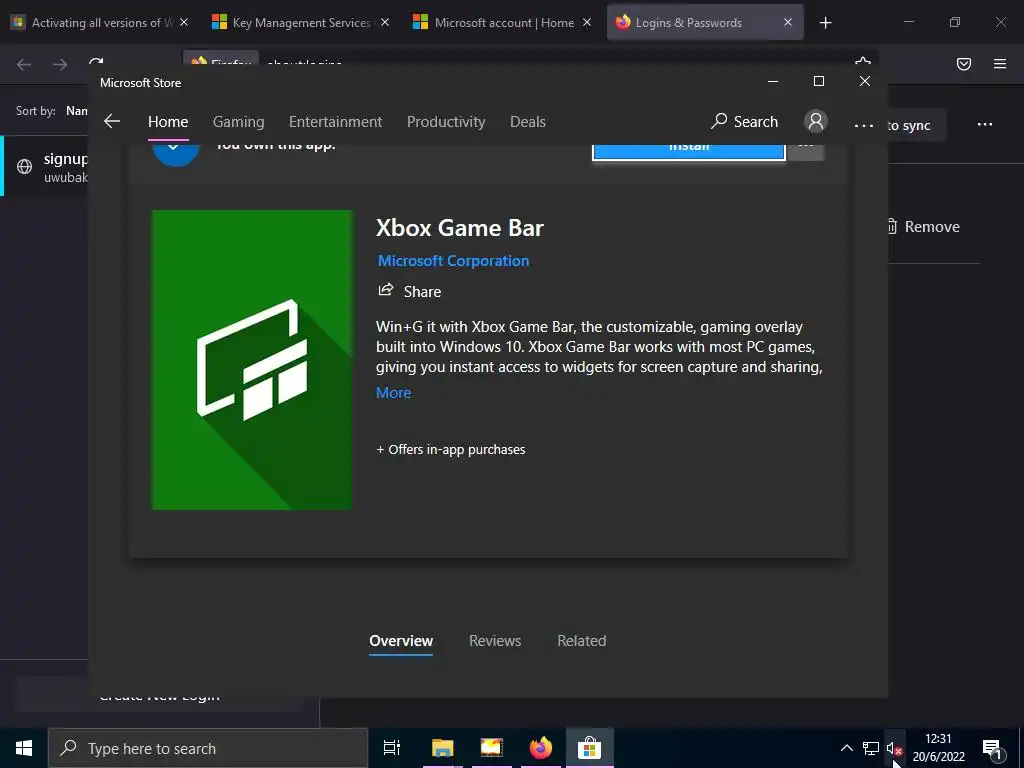Go forward in Firefox
The image size is (1024, 768).
(x=59, y=64)
